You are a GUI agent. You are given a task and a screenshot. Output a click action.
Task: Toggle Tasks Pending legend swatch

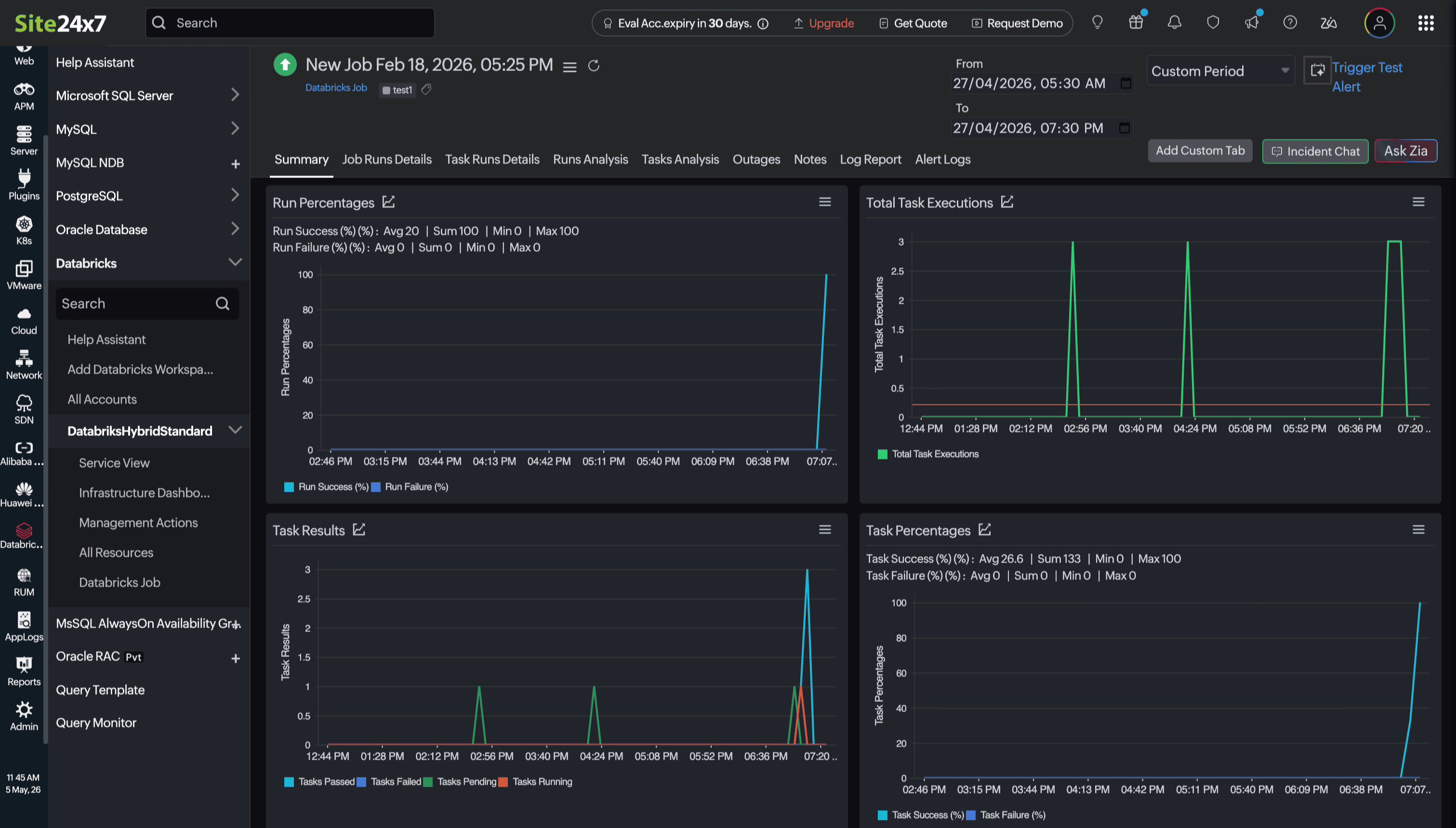[x=428, y=782]
